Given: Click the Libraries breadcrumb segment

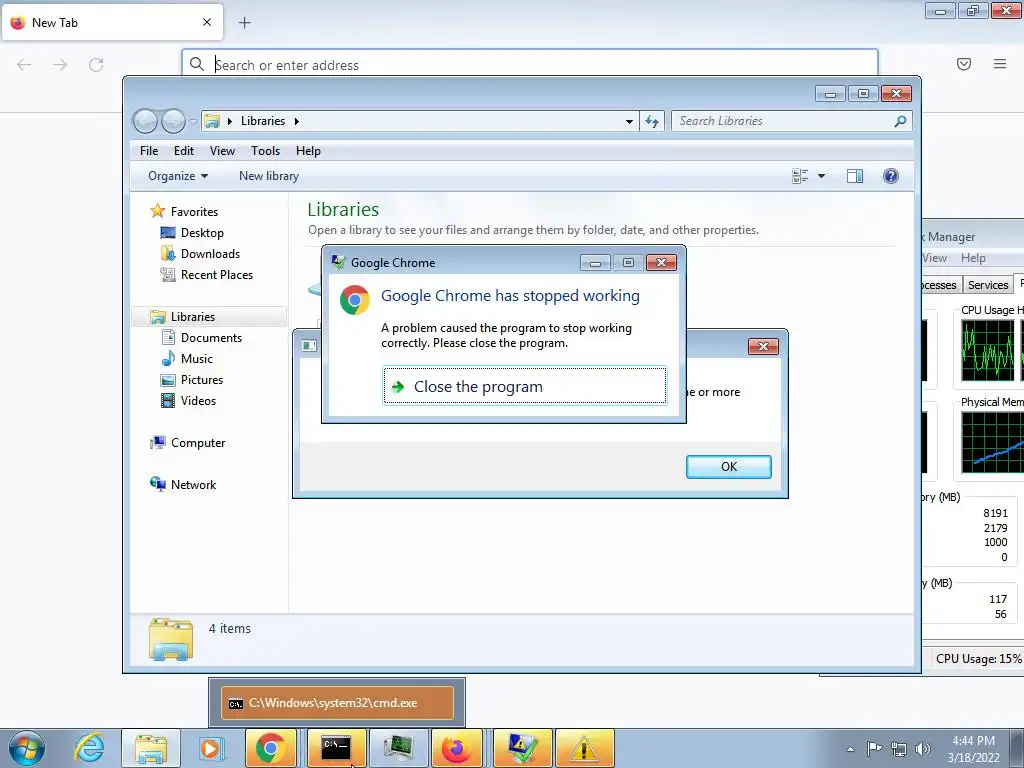Looking at the screenshot, I should 263,121.
